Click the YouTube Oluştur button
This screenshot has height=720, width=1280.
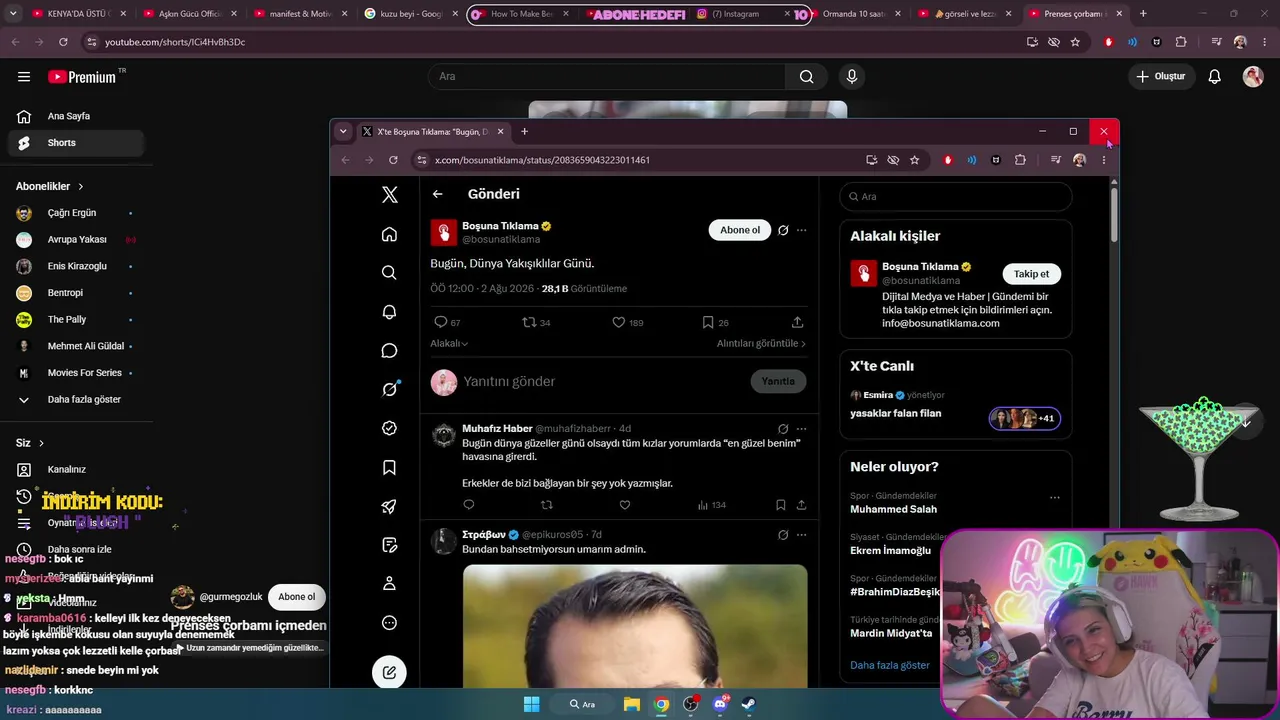(x=1160, y=77)
